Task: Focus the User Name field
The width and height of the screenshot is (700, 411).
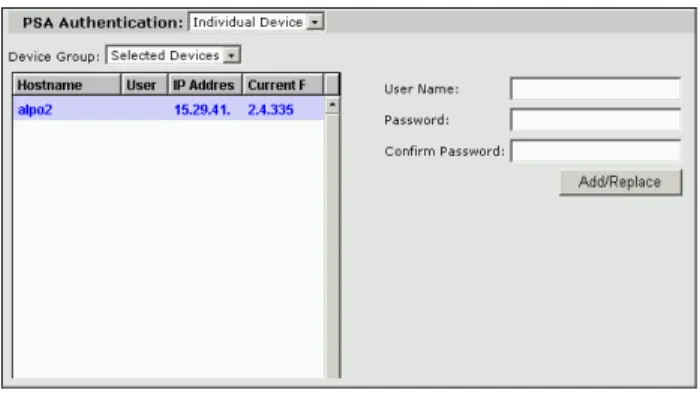Action: point(596,89)
